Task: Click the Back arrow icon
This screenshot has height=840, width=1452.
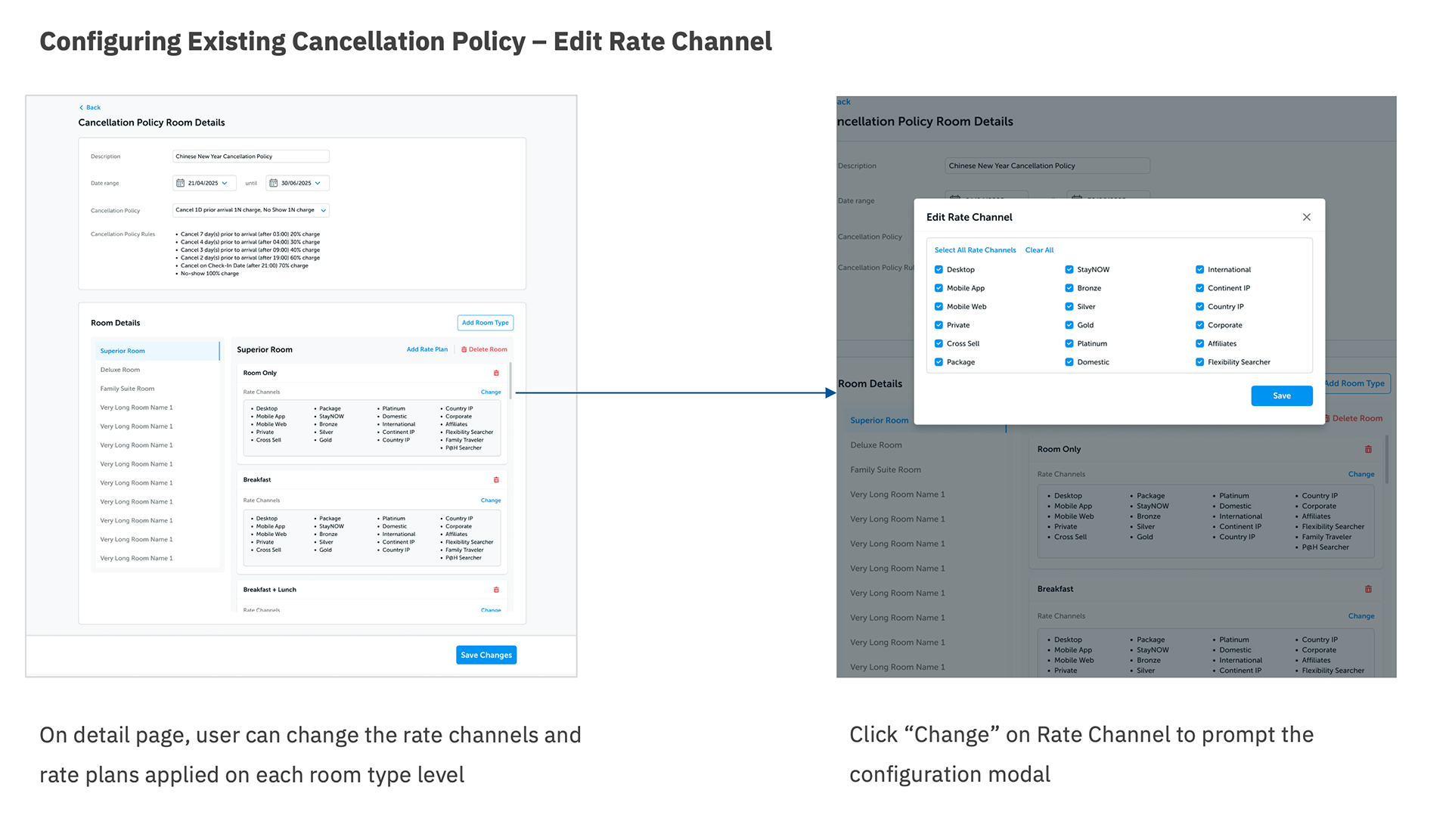Action: (x=82, y=107)
